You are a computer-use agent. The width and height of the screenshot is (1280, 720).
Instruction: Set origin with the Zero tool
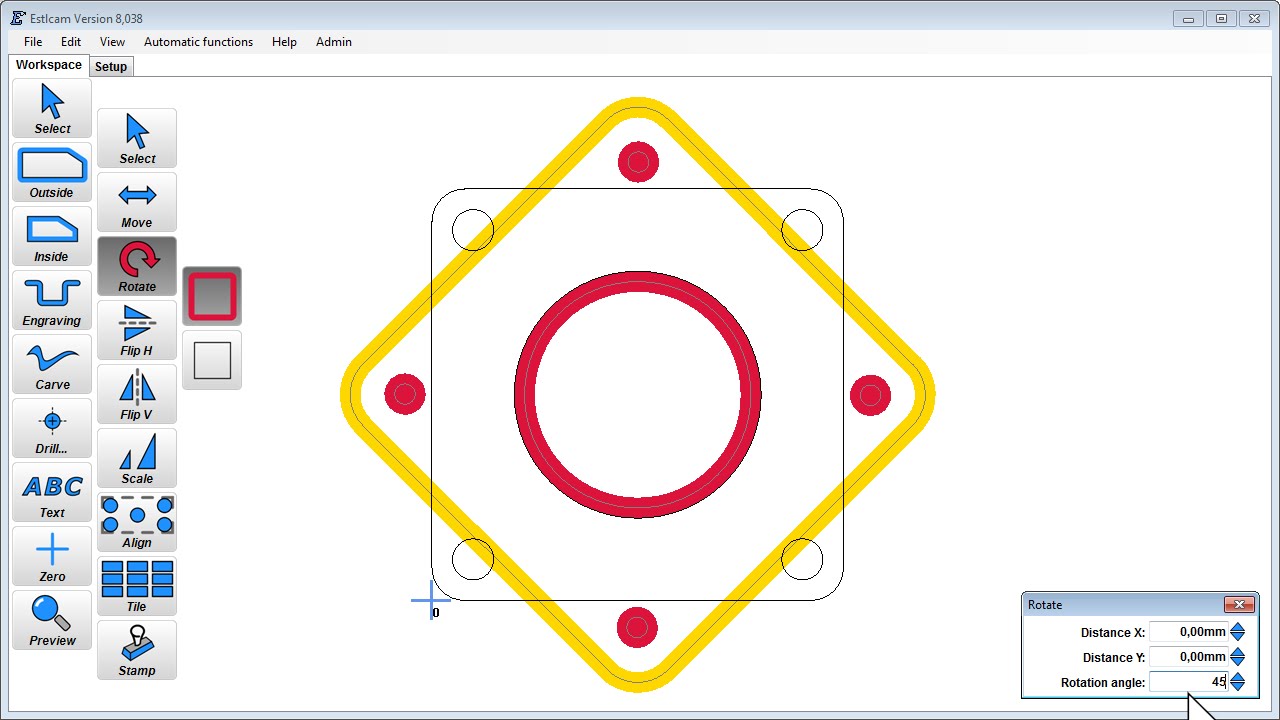point(52,556)
